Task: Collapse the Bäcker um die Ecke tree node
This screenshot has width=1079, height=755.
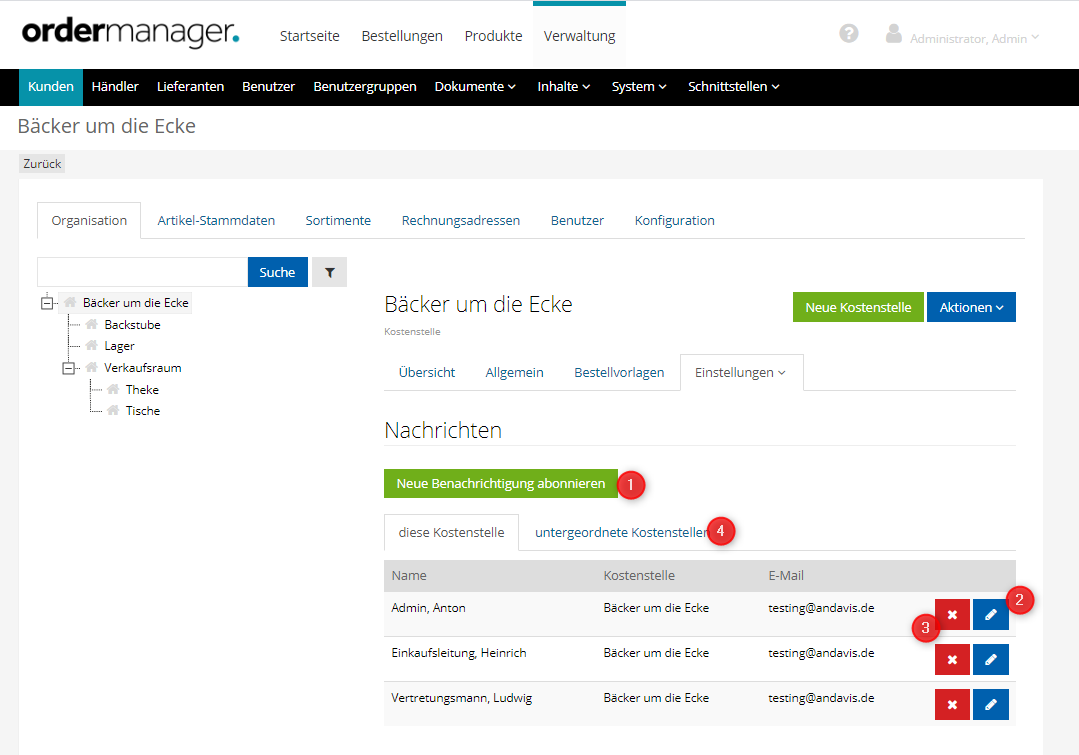Action: tap(47, 303)
